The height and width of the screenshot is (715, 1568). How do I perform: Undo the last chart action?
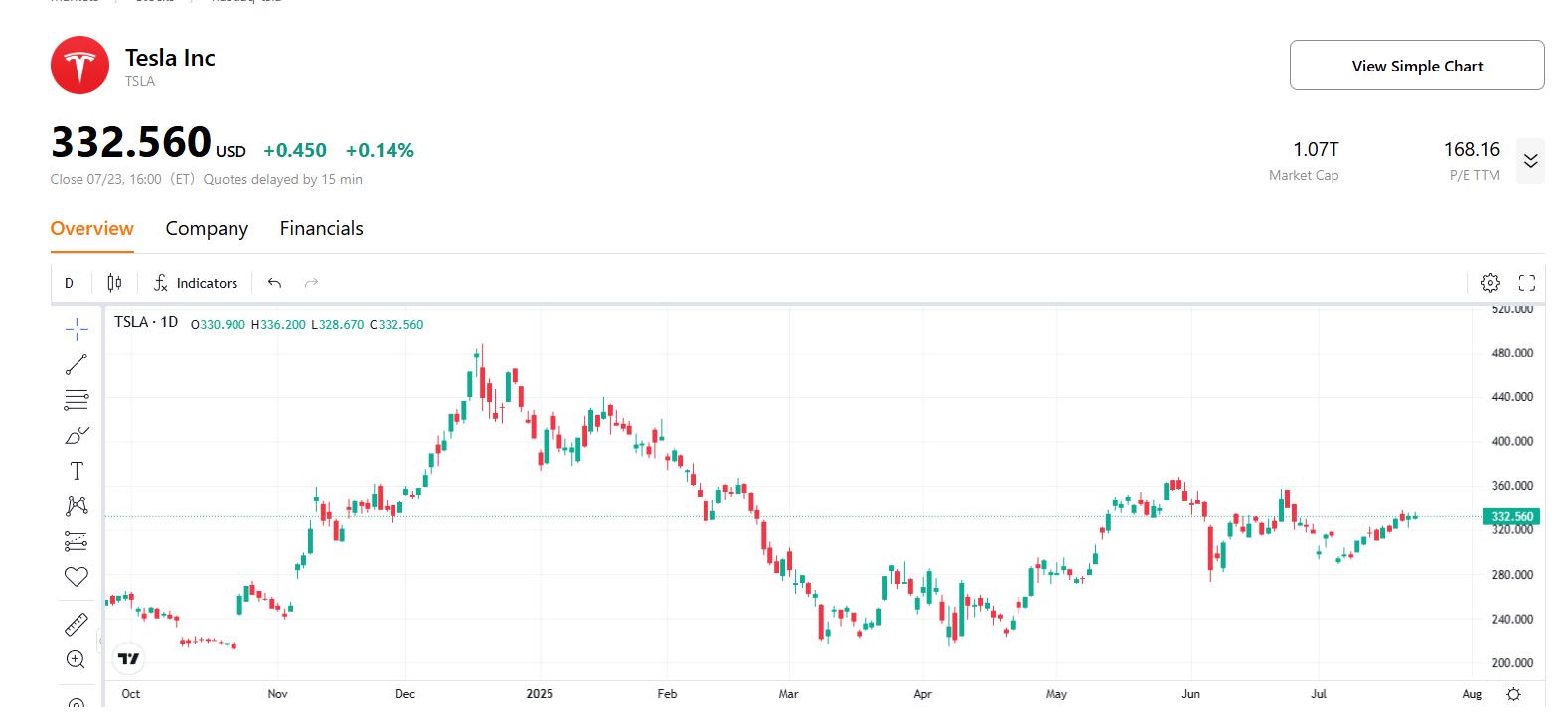tap(274, 282)
